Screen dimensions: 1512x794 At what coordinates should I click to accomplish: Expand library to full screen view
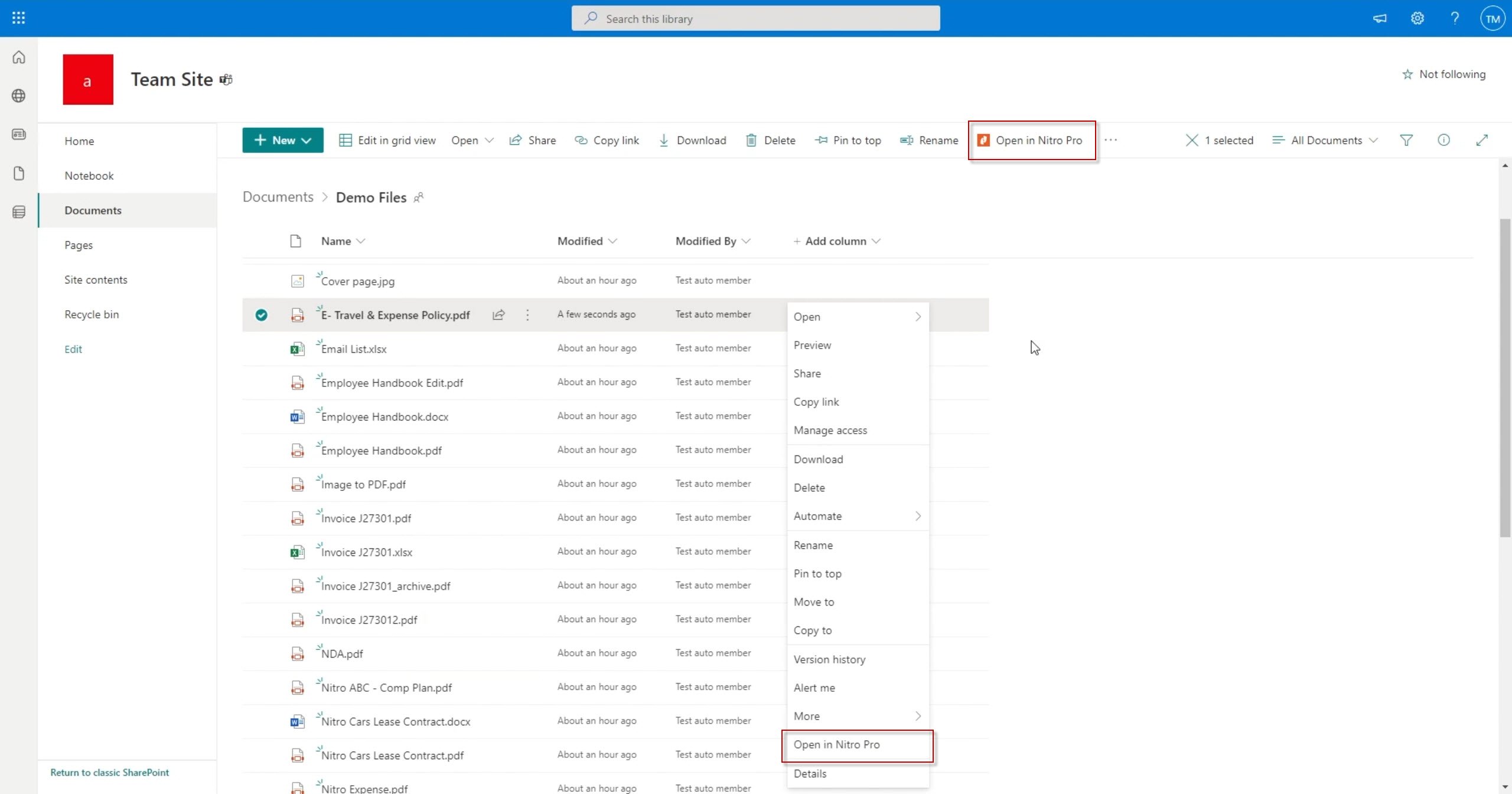[x=1482, y=140]
